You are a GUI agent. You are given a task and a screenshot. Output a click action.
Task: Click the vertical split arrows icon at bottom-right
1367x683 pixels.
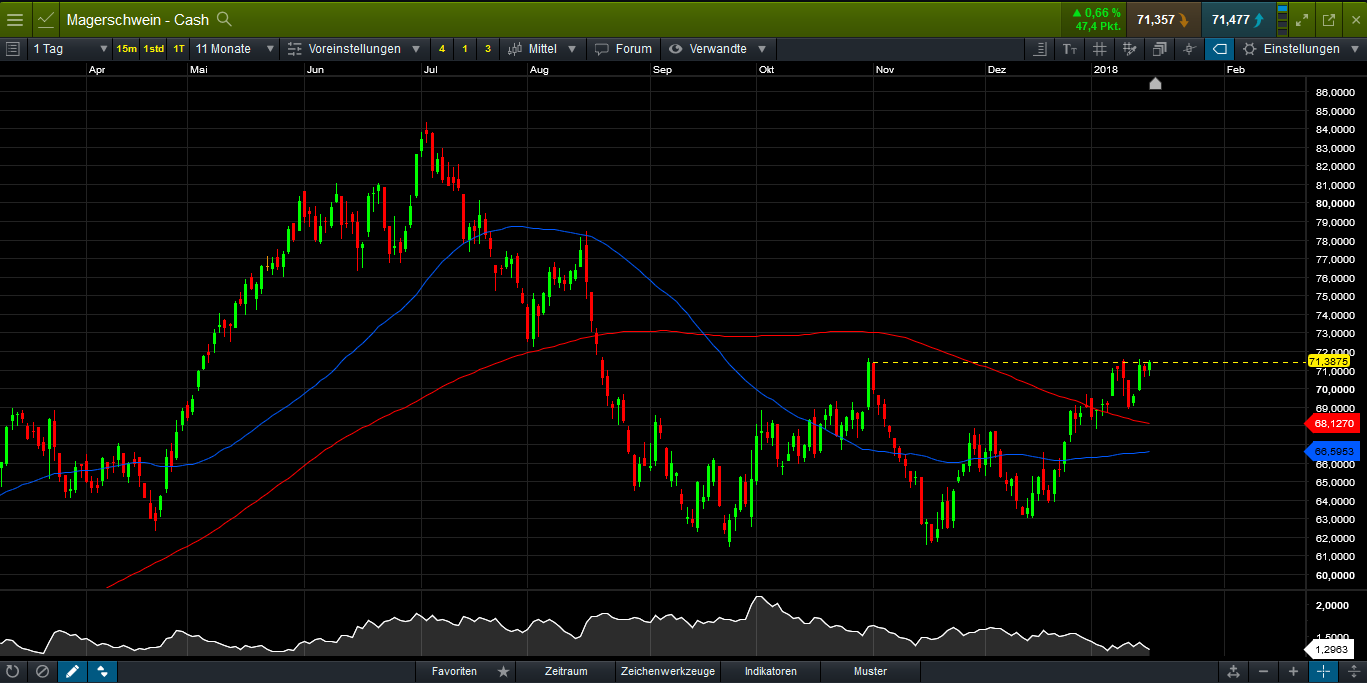point(1352,671)
